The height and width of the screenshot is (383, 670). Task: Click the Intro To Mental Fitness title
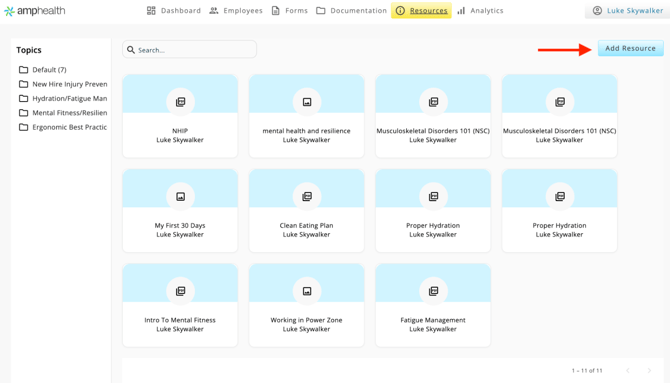180,320
